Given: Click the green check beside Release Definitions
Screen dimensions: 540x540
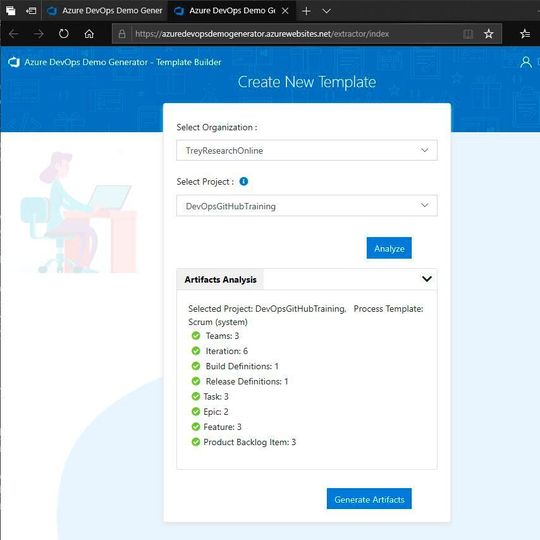Looking at the screenshot, I should pos(196,381).
